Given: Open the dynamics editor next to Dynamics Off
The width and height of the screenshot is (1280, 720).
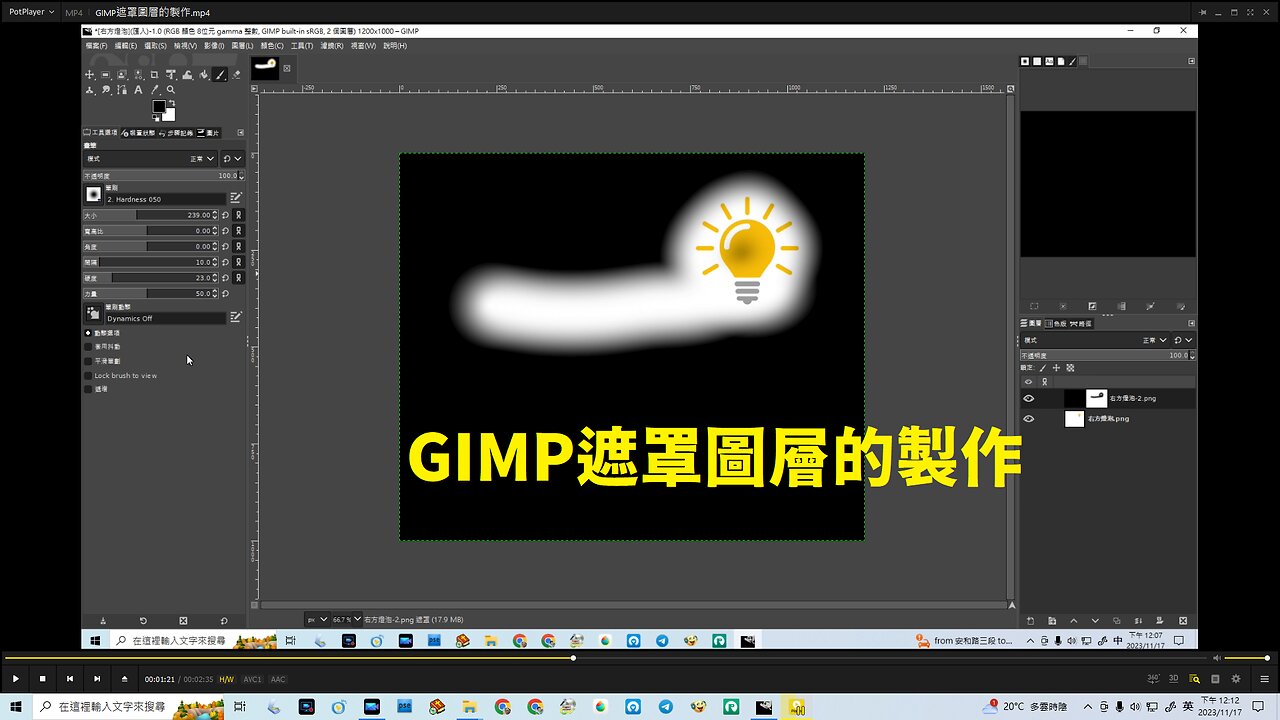Looking at the screenshot, I should 236,317.
